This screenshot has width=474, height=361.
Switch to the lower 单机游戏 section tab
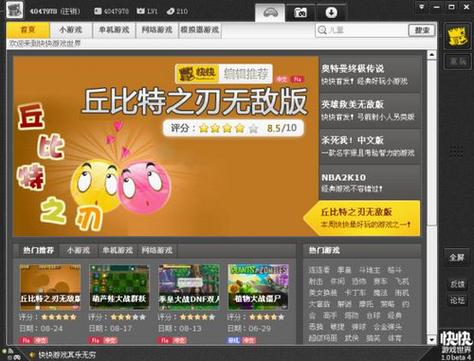[117, 250]
